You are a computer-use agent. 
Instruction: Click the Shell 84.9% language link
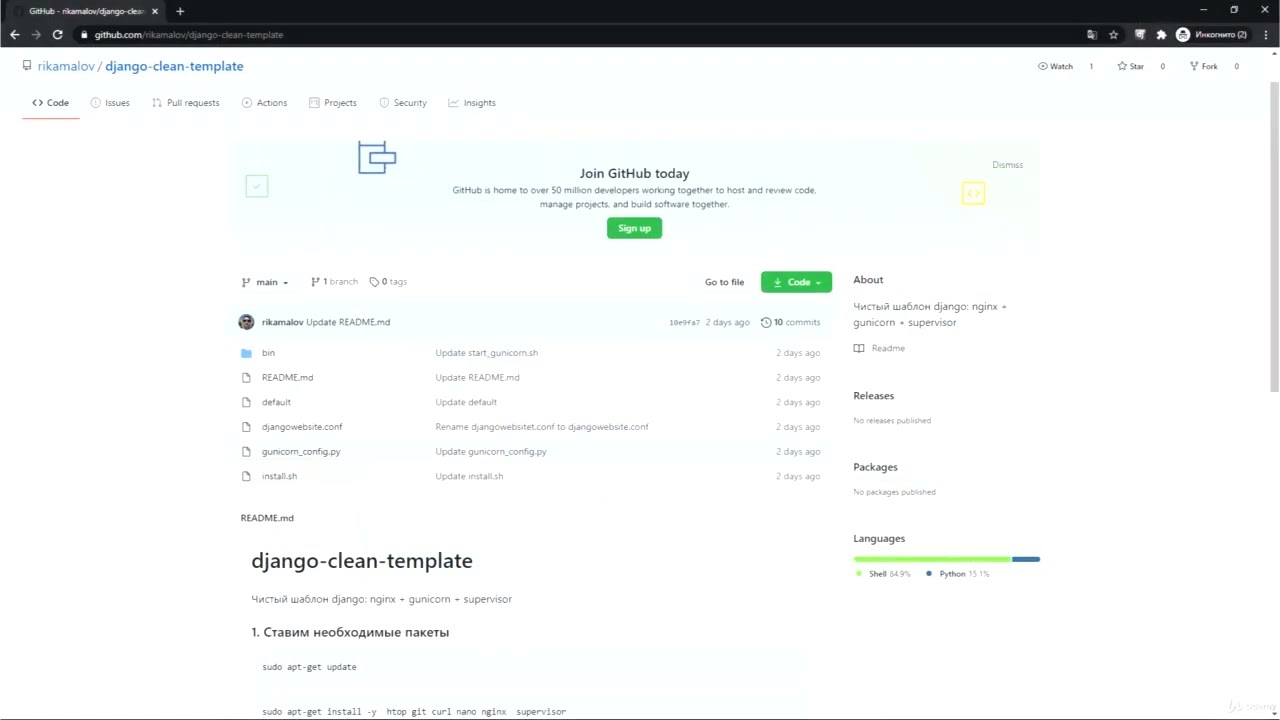883,574
